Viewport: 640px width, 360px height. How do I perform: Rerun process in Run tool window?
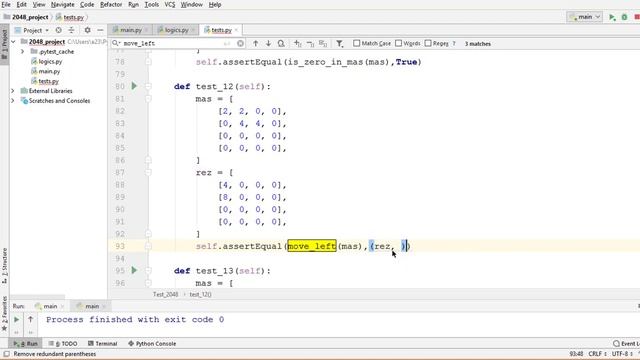point(16,320)
